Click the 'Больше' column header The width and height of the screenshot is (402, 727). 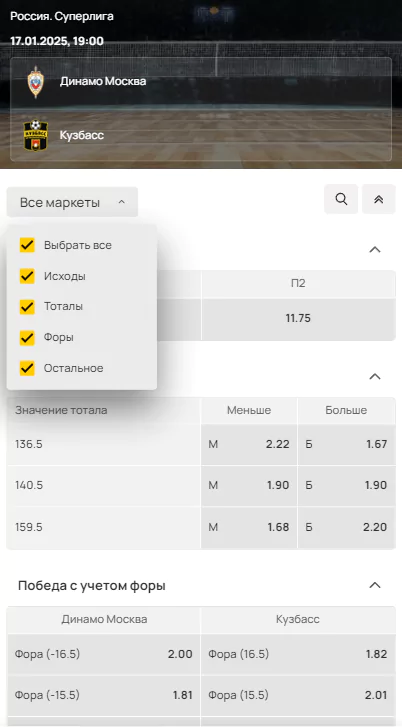(x=346, y=410)
